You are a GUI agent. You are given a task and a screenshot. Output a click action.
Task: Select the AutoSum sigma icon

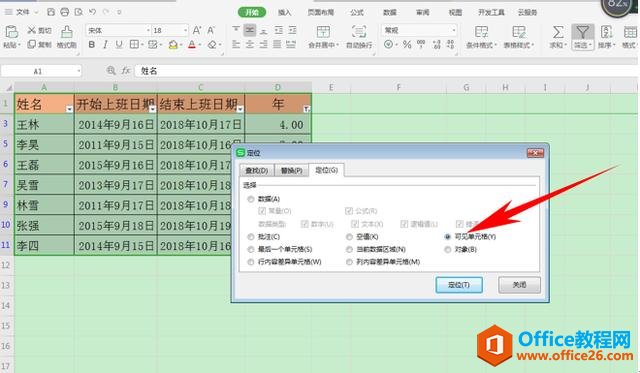(558, 32)
